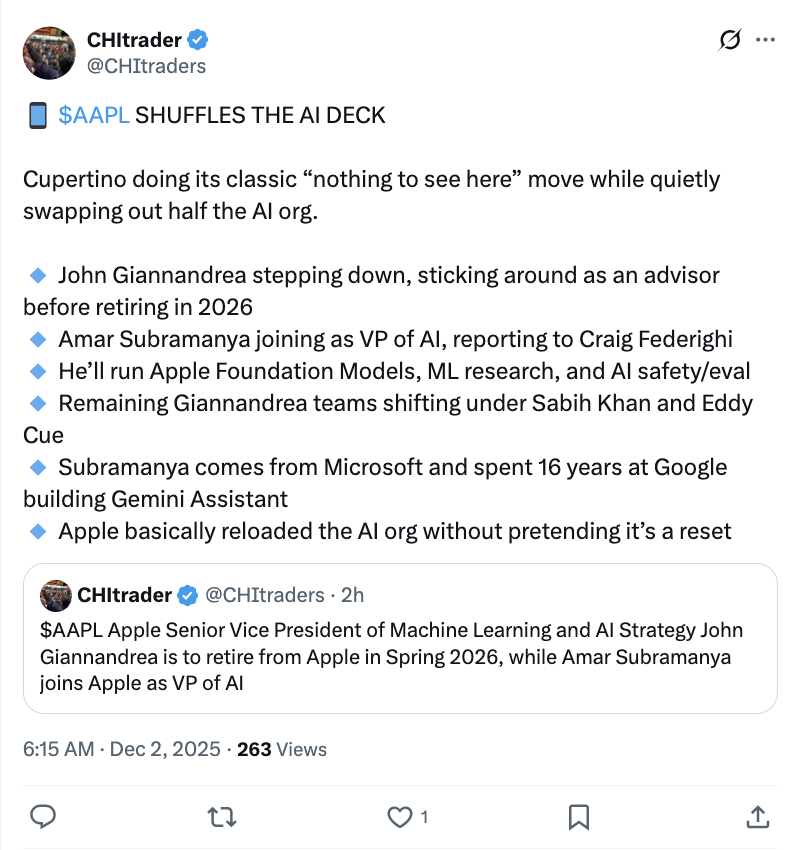Open the three-dot more options menu
Image resolution: width=796 pixels, height=850 pixels.
click(766, 39)
